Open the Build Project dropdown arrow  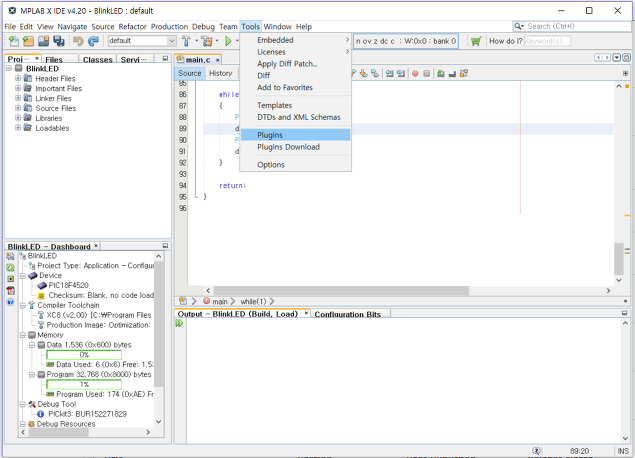point(196,41)
